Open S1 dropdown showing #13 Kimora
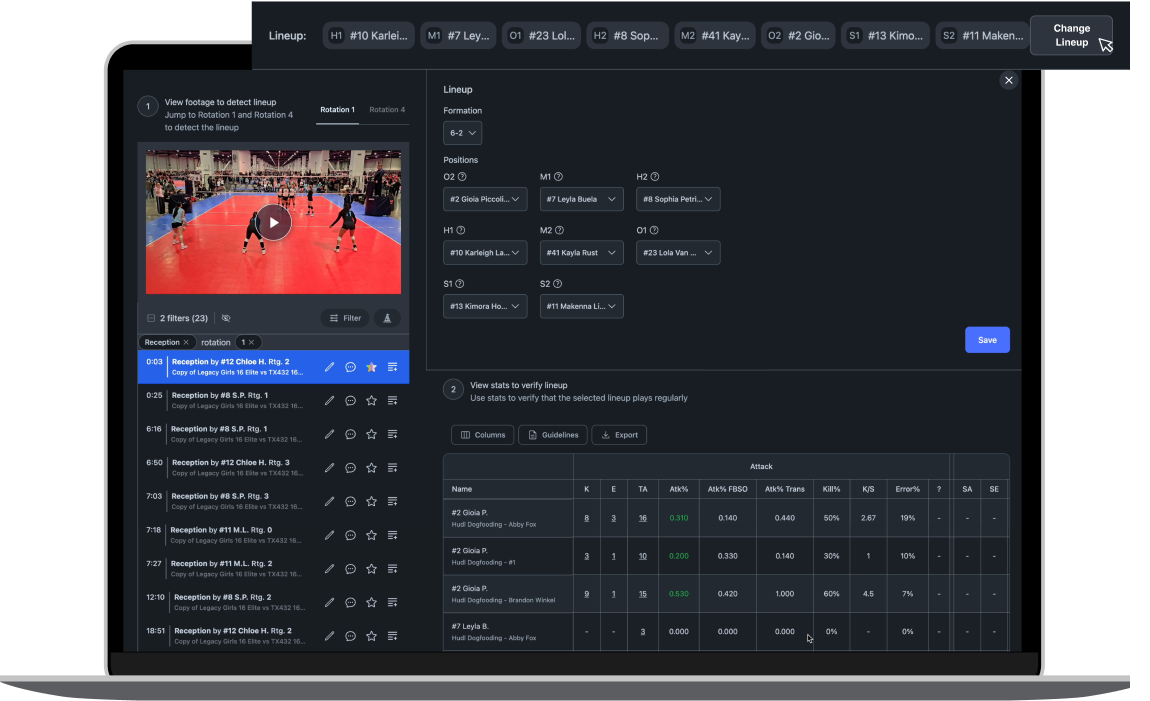 [485, 306]
